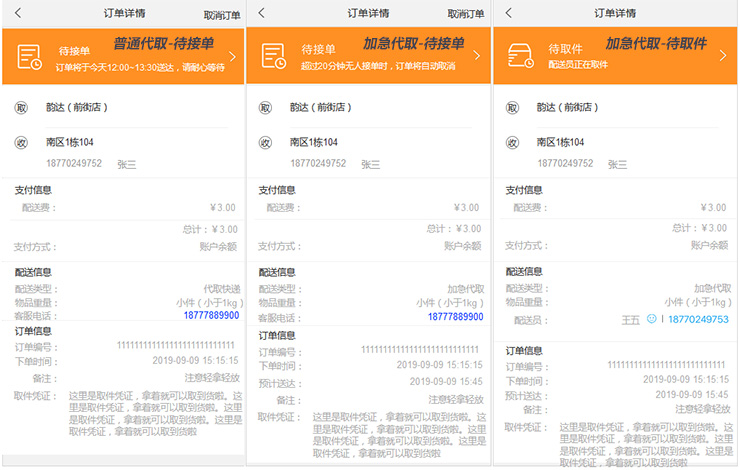Click 收 recipient icon in 加急代取-待接单 screen

(265, 142)
